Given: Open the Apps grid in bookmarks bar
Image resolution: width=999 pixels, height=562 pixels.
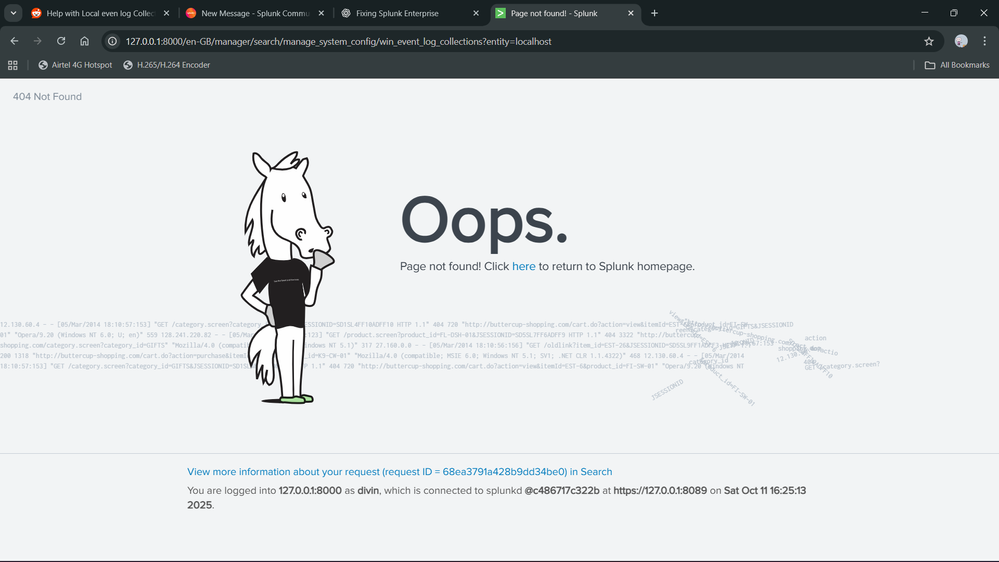Looking at the screenshot, I should (x=13, y=65).
